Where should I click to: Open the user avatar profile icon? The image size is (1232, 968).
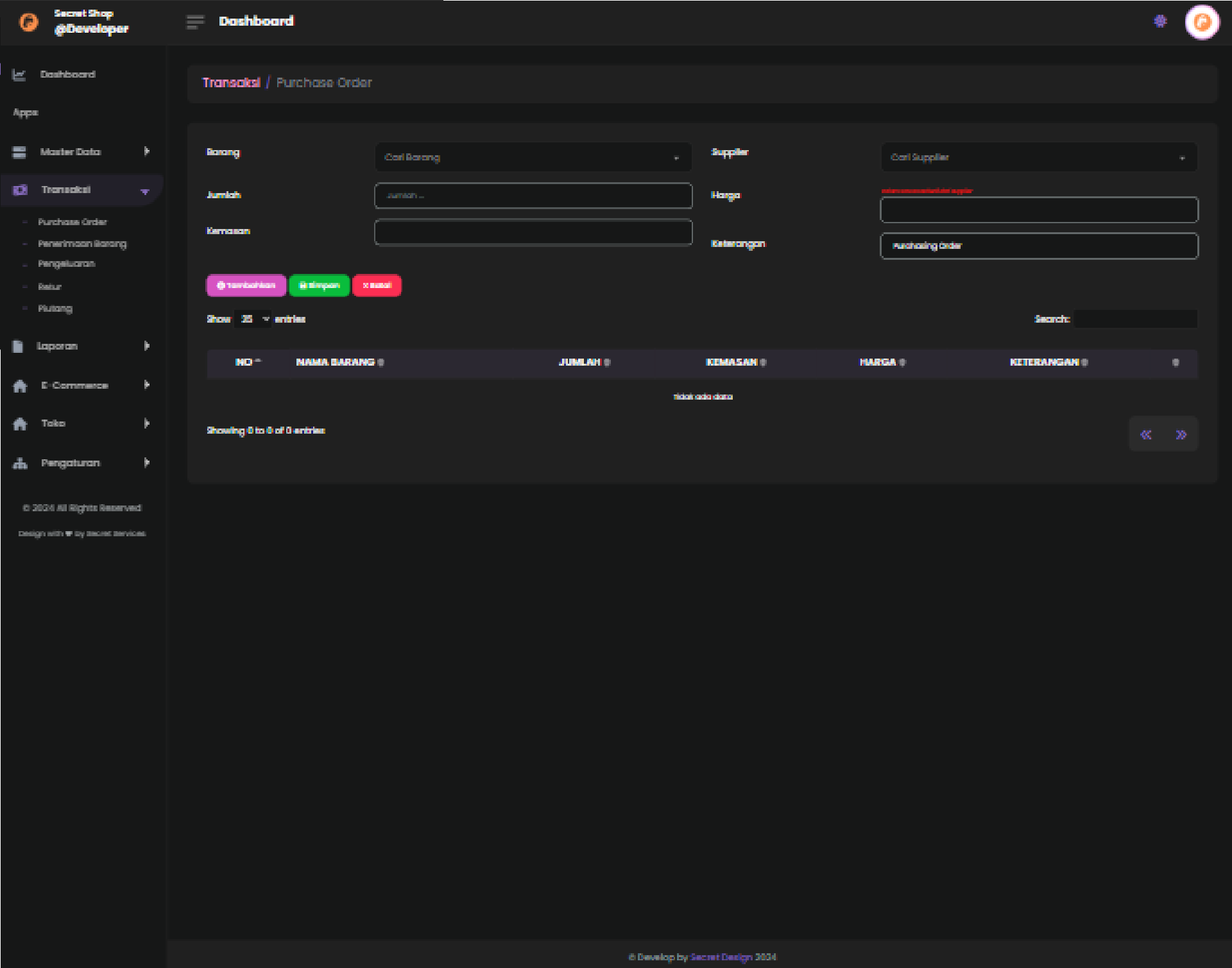point(1202,22)
